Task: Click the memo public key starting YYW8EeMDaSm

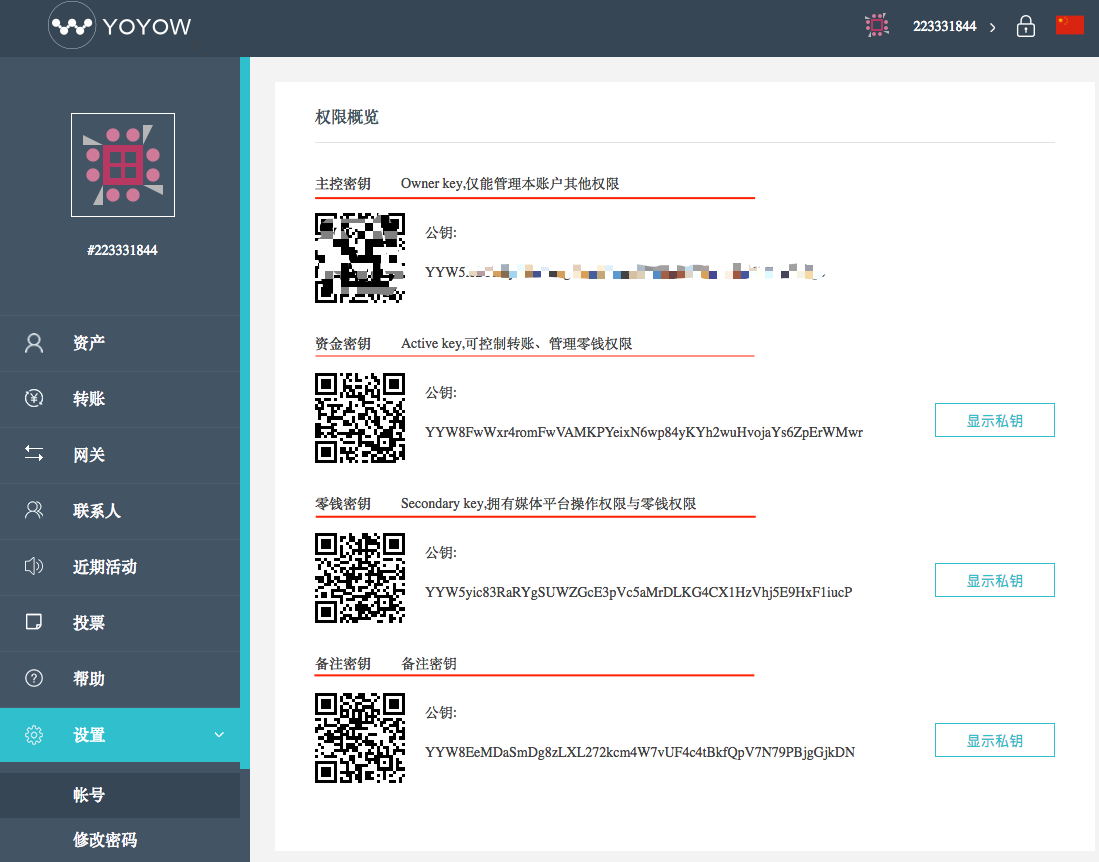Action: click(640, 752)
